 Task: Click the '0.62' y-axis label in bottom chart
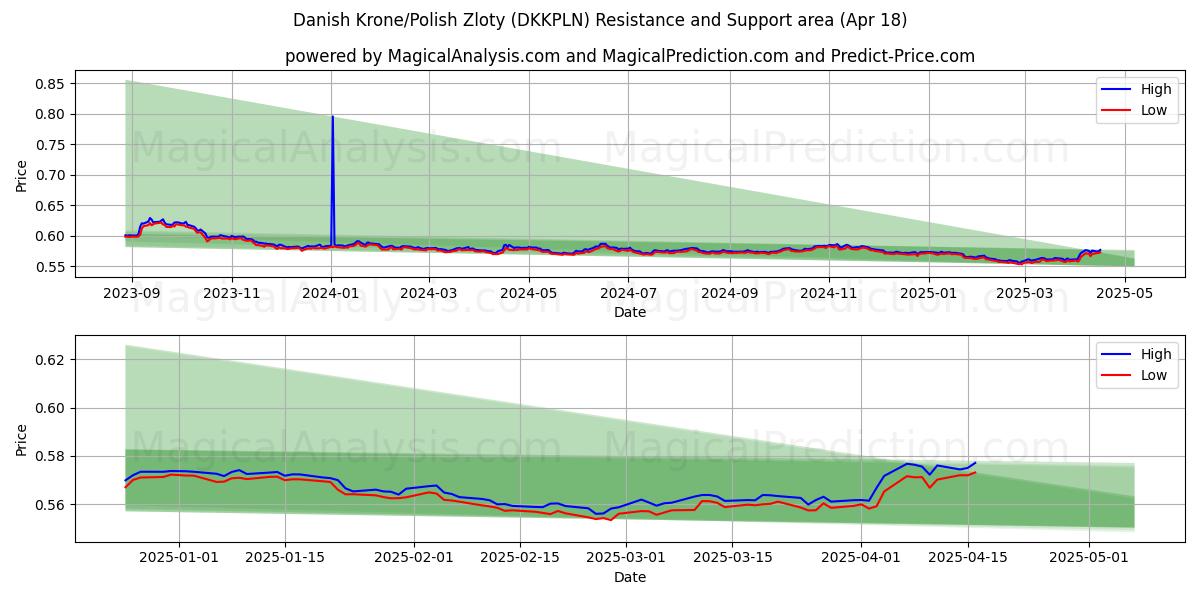49,359
